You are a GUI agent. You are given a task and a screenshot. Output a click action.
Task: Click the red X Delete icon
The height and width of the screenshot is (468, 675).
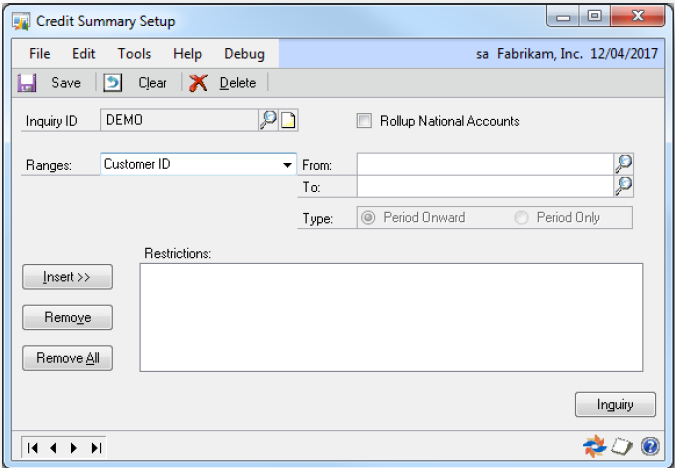point(198,83)
